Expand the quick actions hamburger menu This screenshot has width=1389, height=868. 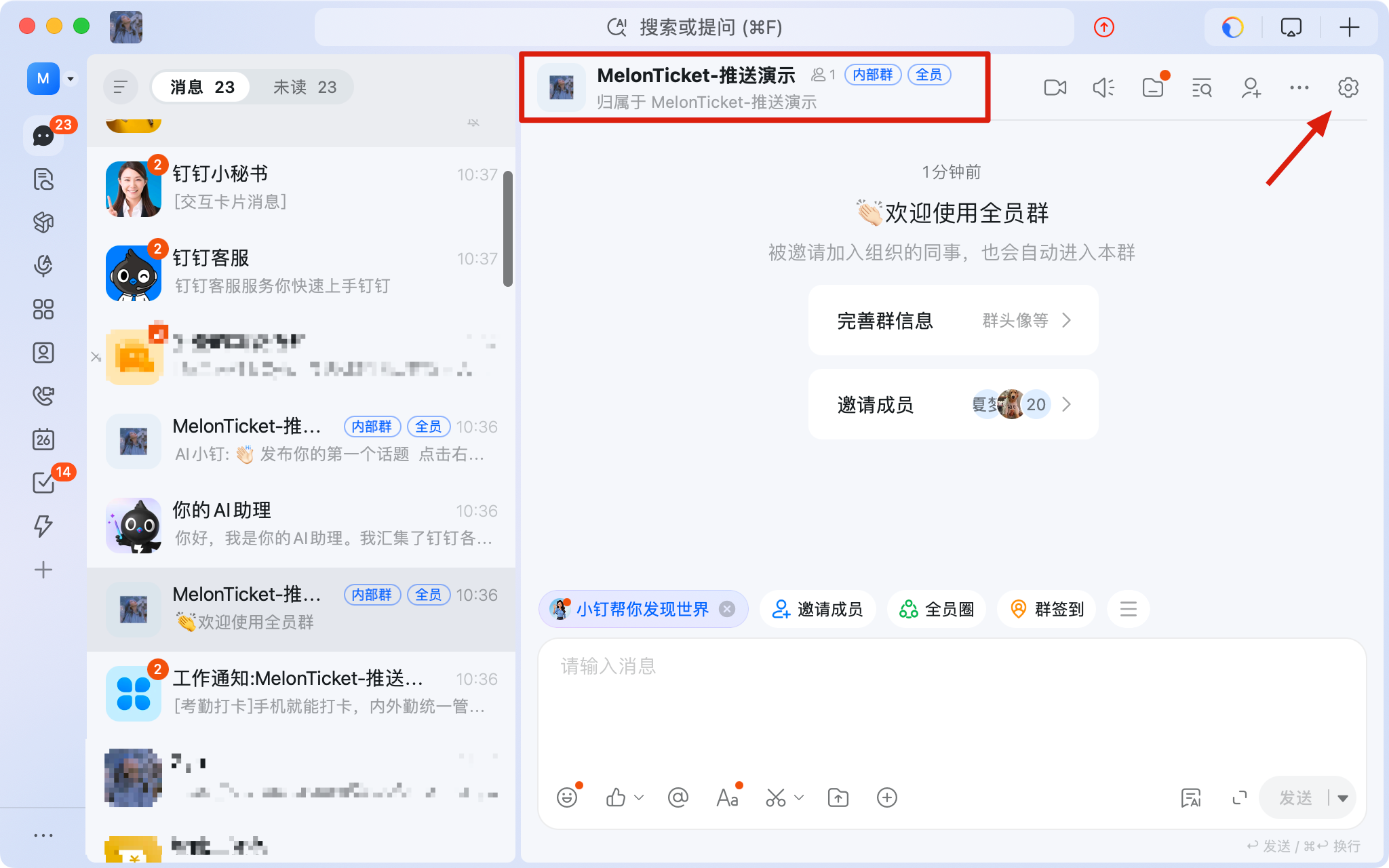click(x=1129, y=609)
